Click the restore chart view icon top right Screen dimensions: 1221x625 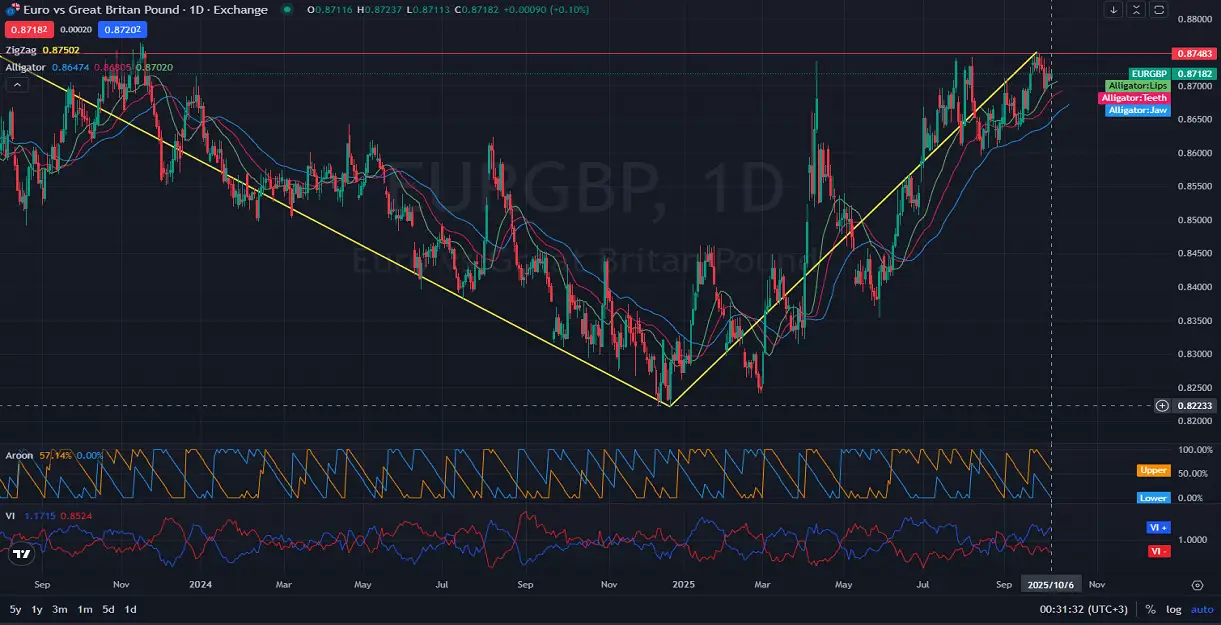(1159, 10)
